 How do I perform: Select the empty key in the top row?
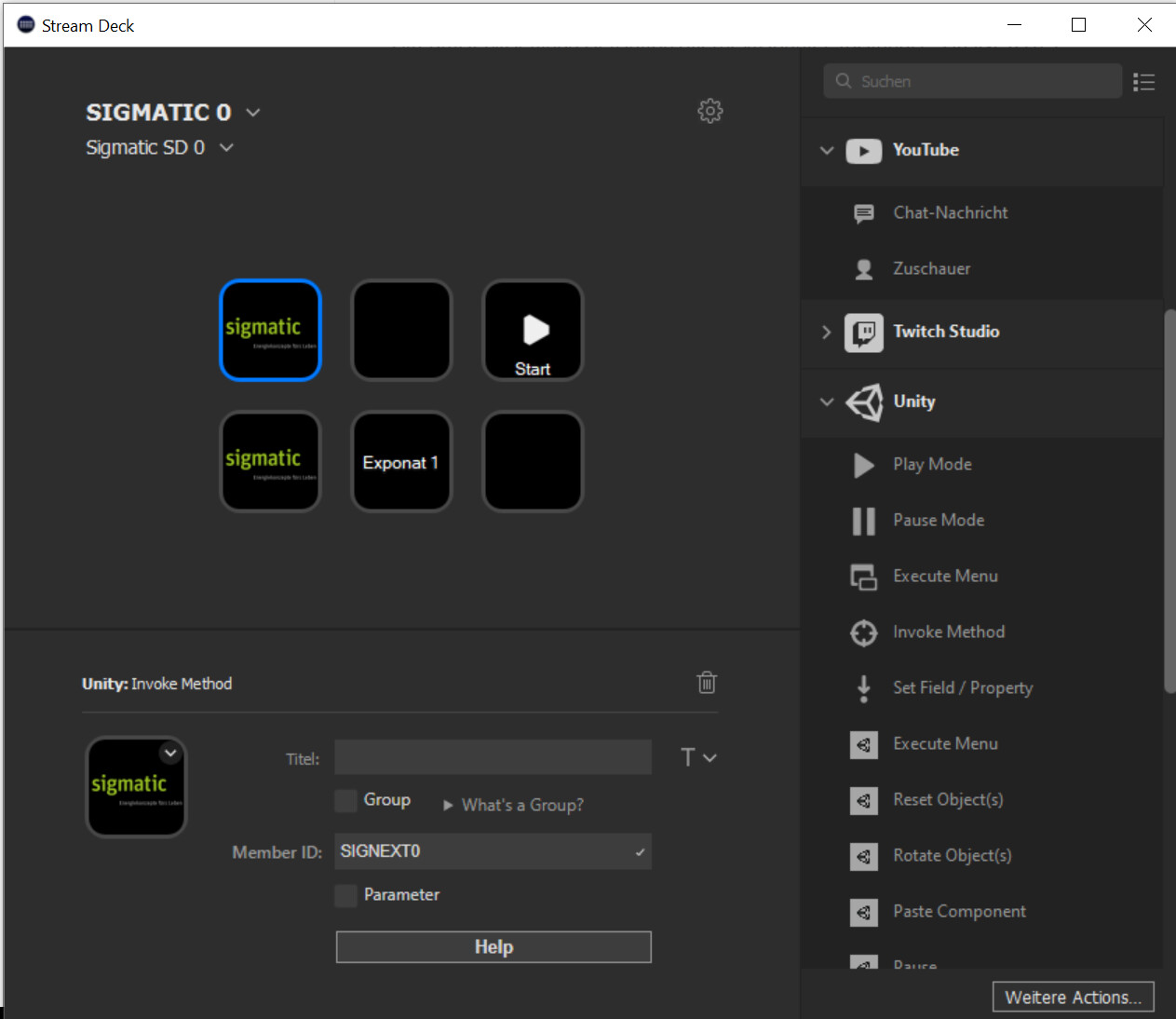click(x=401, y=330)
